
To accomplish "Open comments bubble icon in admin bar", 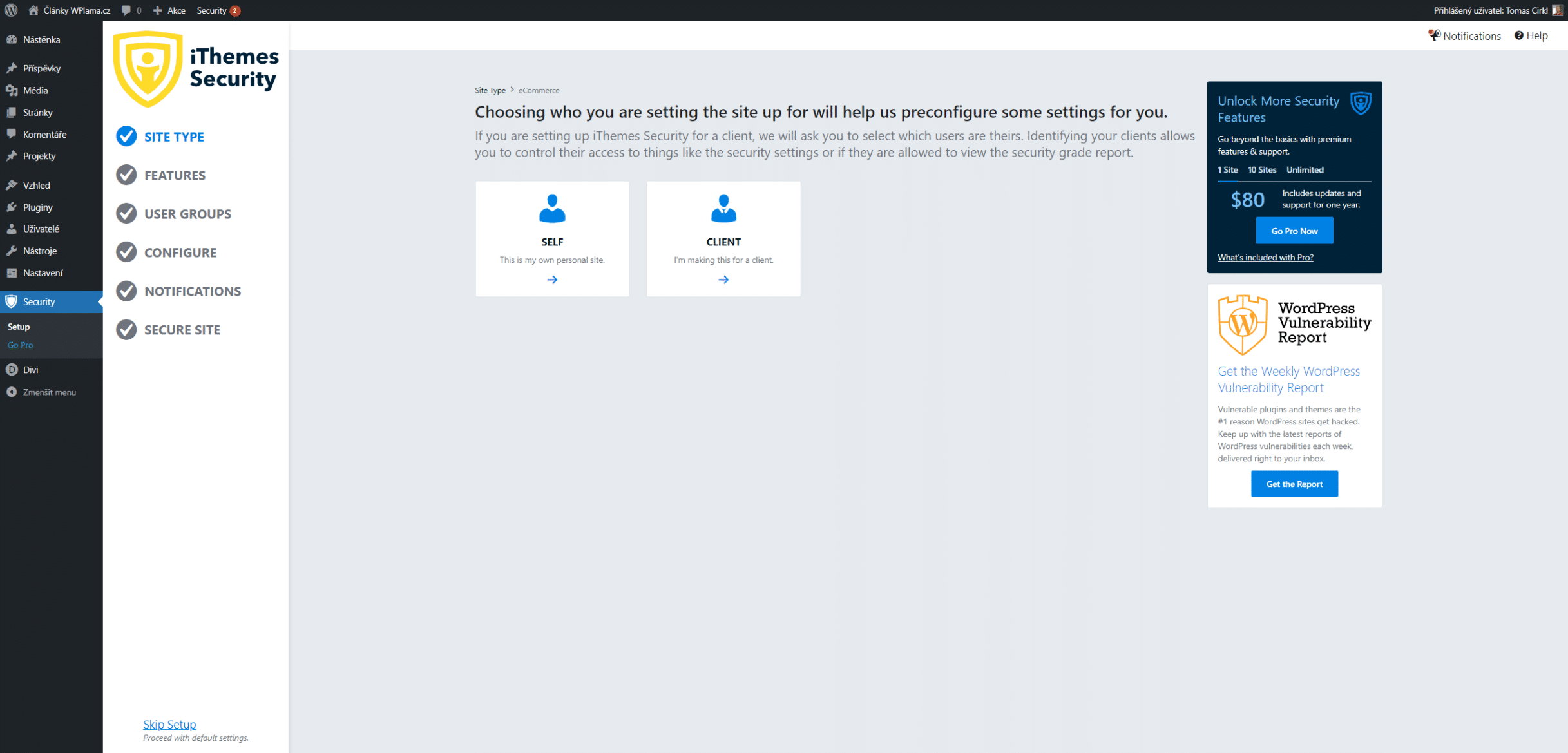I will [126, 10].
